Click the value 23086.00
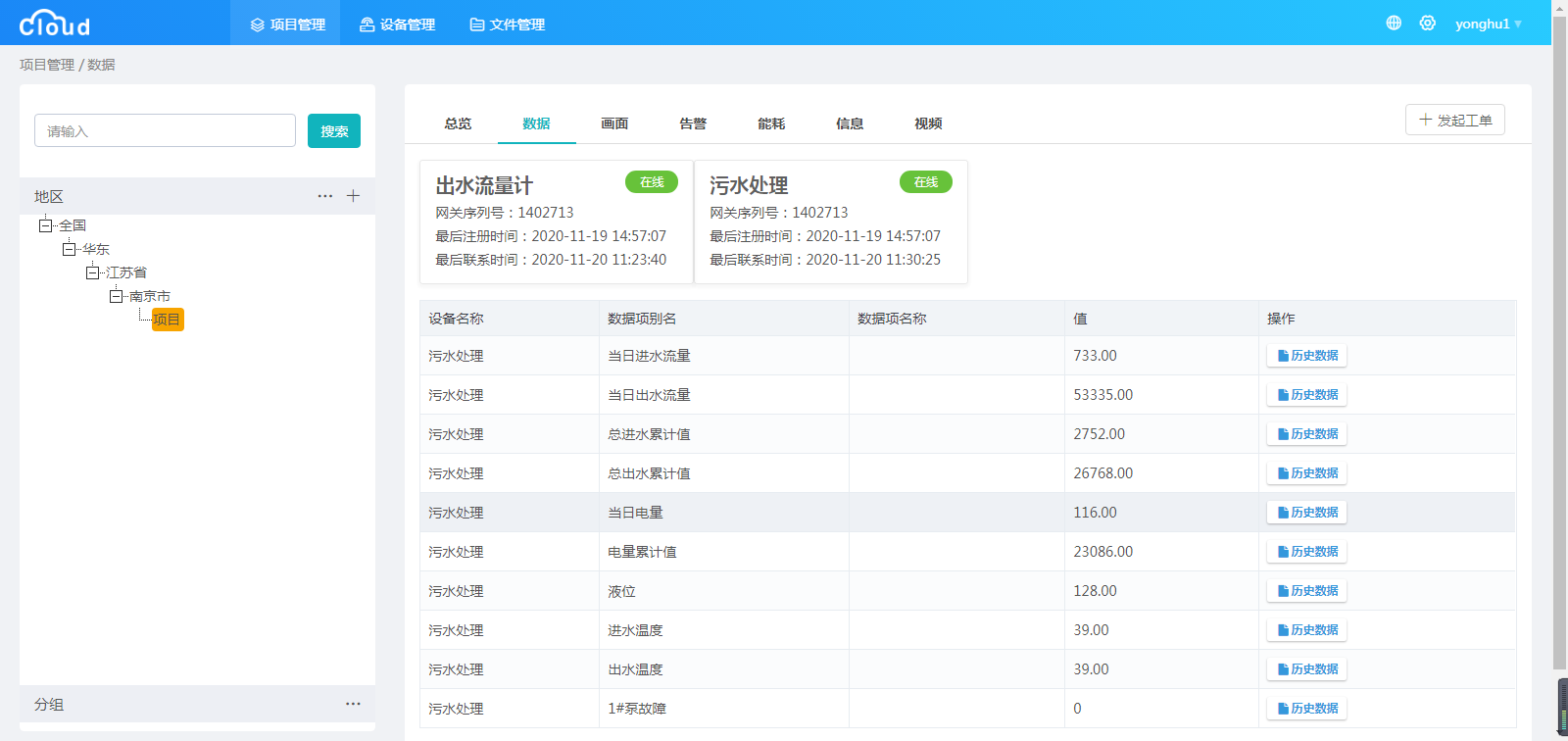The width and height of the screenshot is (1568, 741). coord(1102,552)
